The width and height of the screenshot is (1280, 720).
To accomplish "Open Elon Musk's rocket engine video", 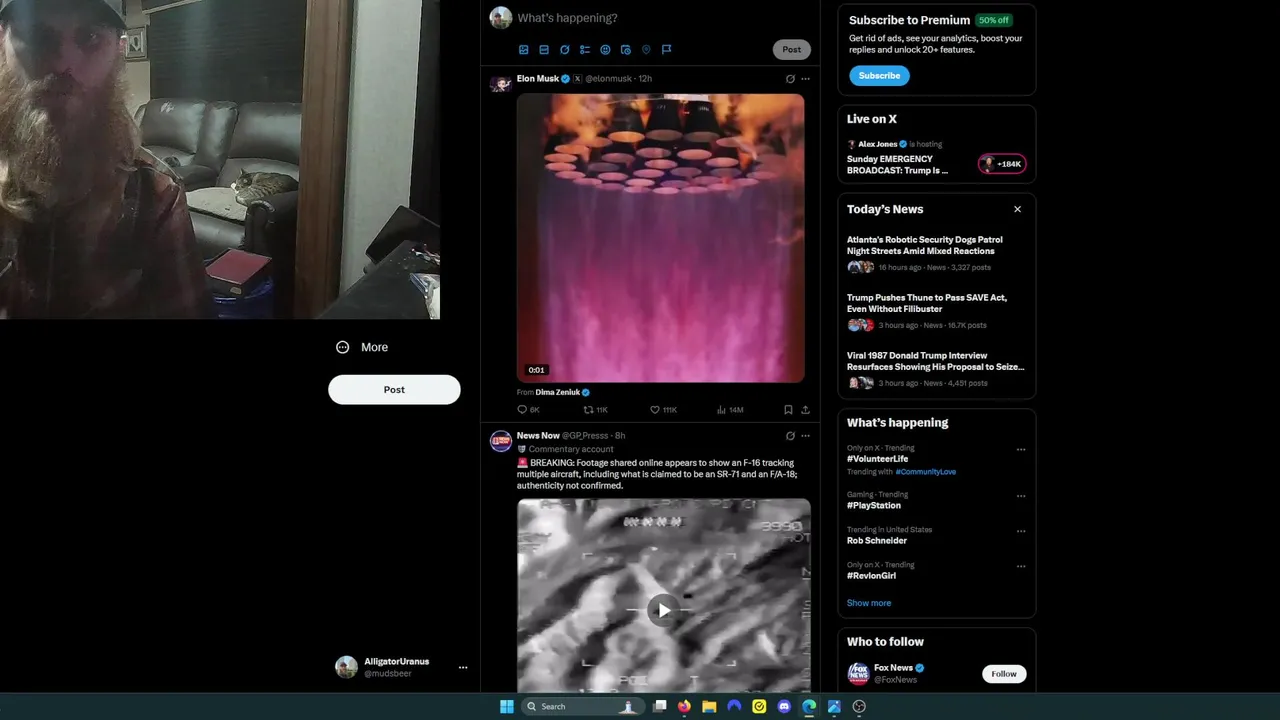I will click(x=660, y=238).
